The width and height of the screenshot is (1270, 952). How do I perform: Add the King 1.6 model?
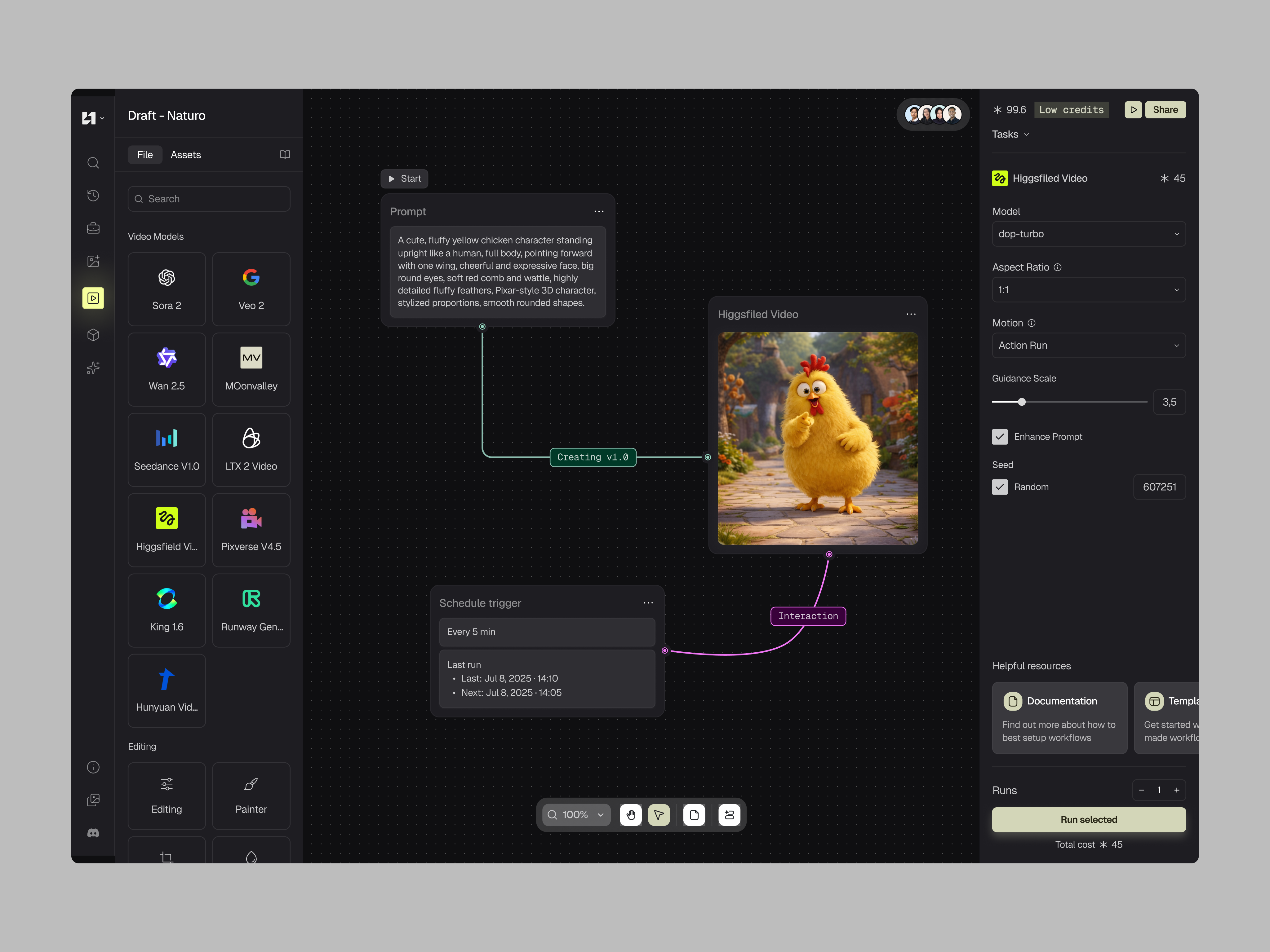167,610
